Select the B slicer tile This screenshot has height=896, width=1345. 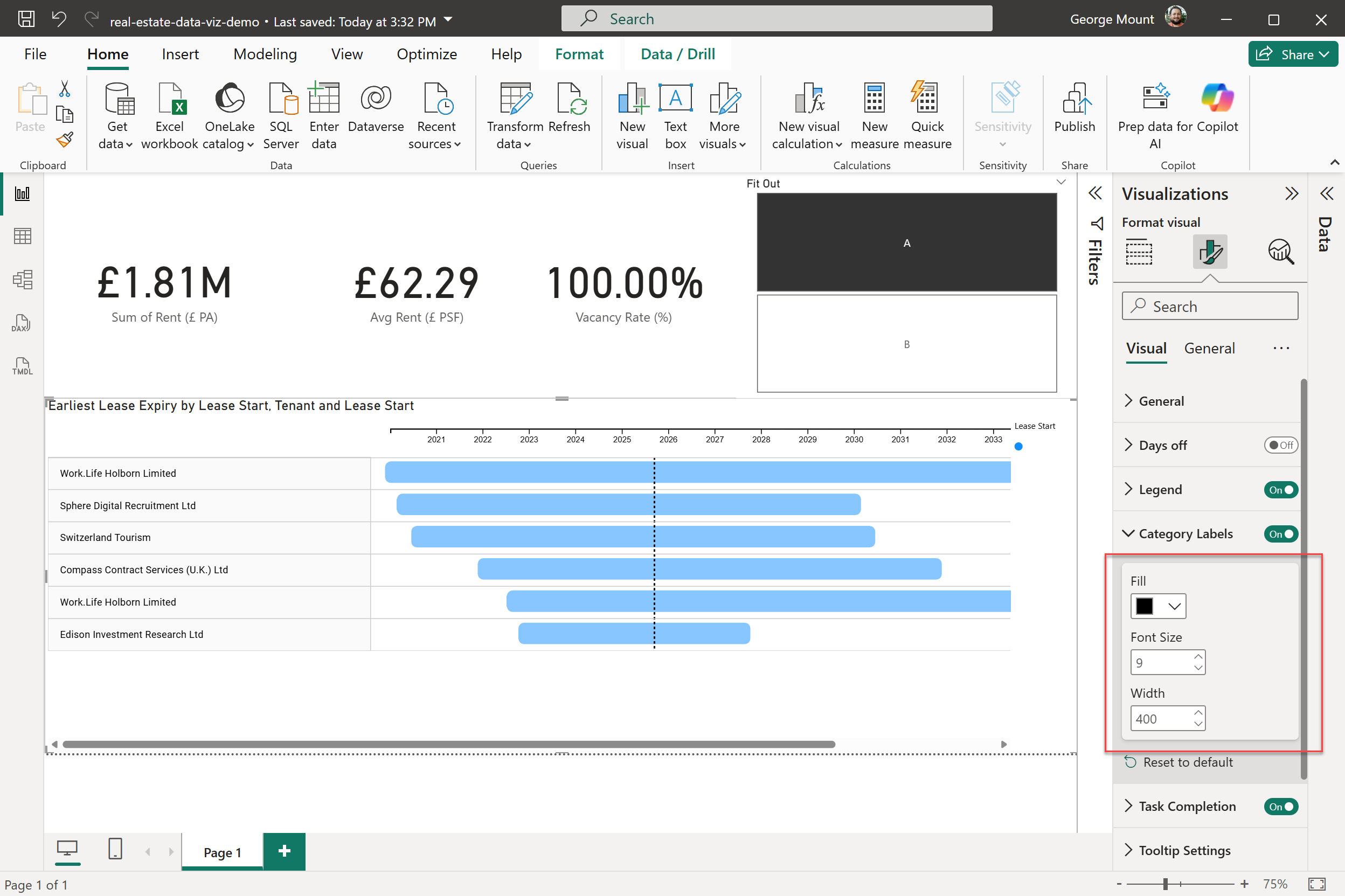click(906, 344)
